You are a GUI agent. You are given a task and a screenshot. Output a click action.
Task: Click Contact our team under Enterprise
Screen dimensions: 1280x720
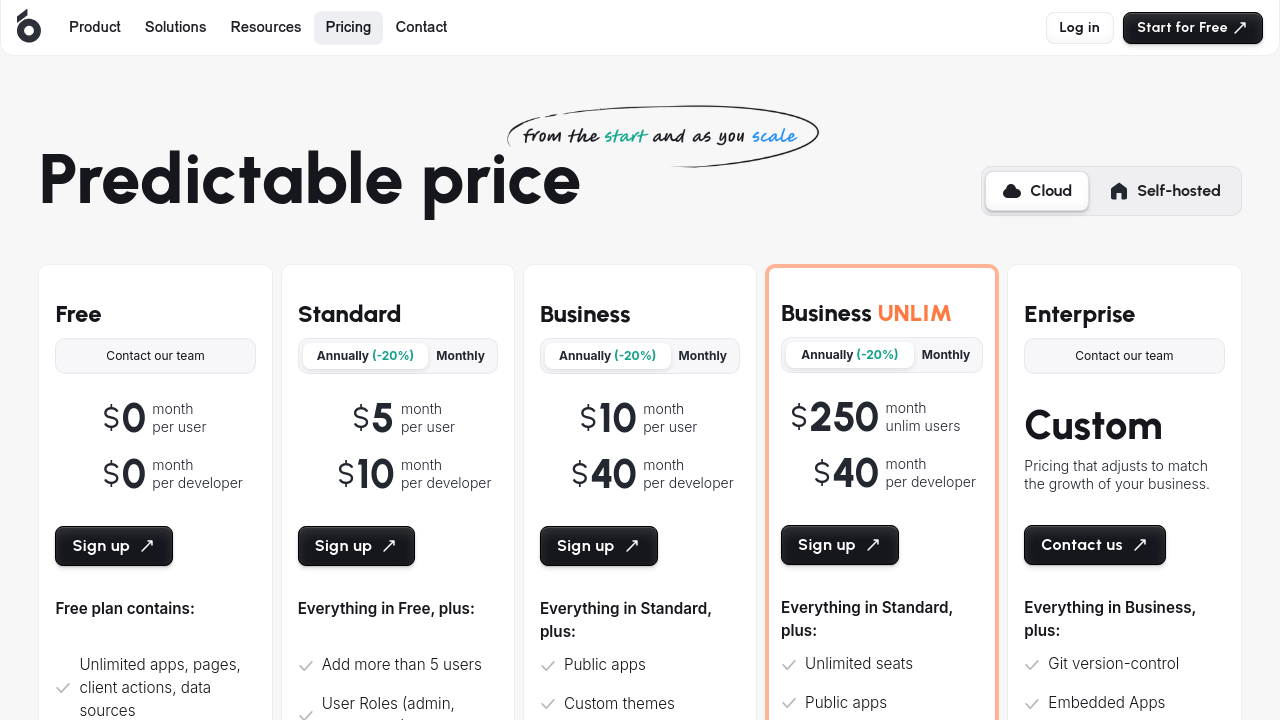coord(1124,356)
